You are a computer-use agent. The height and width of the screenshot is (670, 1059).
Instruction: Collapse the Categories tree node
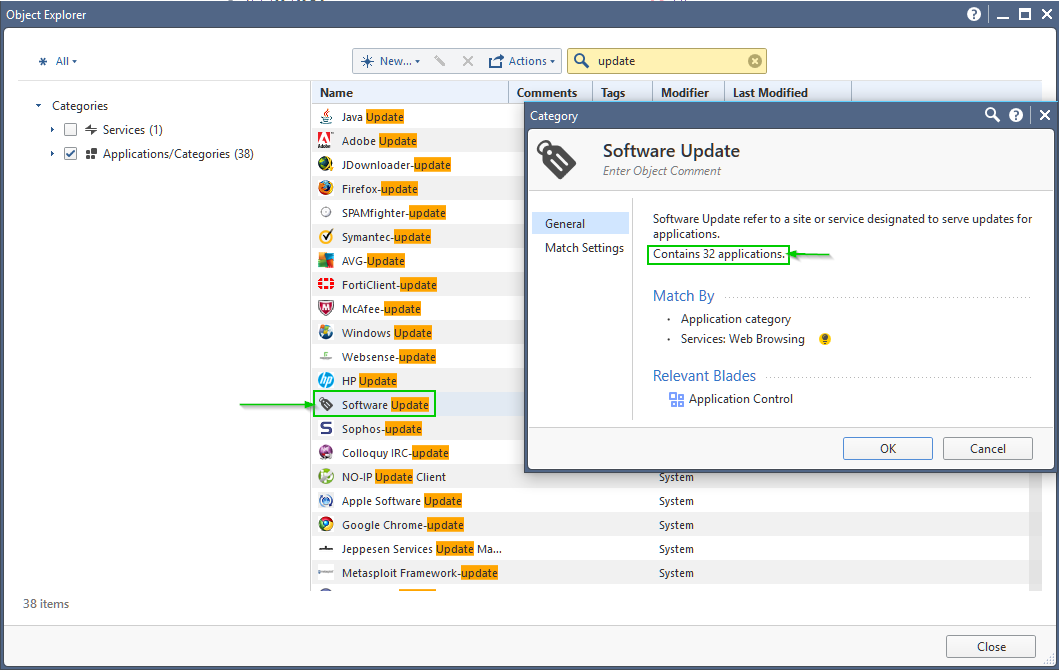point(38,105)
